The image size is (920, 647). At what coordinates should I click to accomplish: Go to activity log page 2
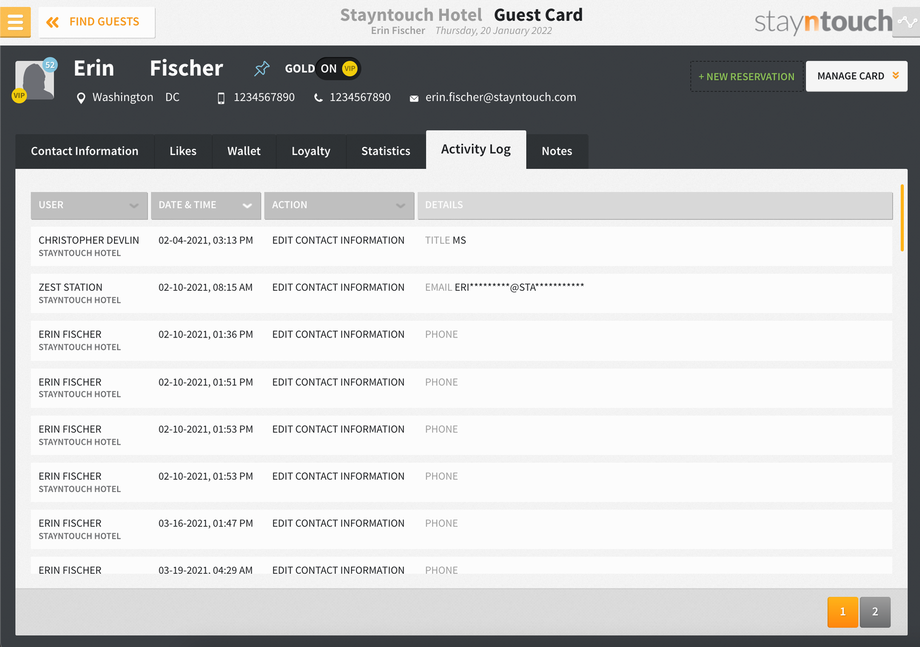[875, 612]
